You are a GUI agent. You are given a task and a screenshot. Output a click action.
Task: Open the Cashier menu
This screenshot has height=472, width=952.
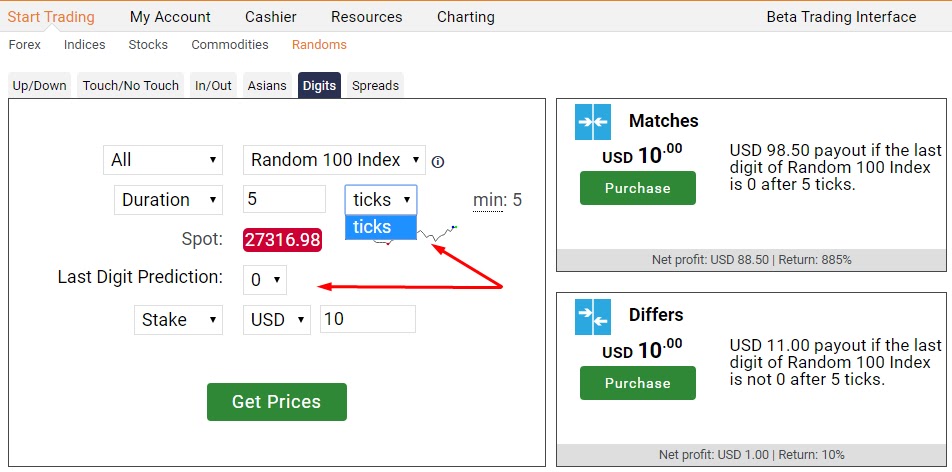(271, 17)
